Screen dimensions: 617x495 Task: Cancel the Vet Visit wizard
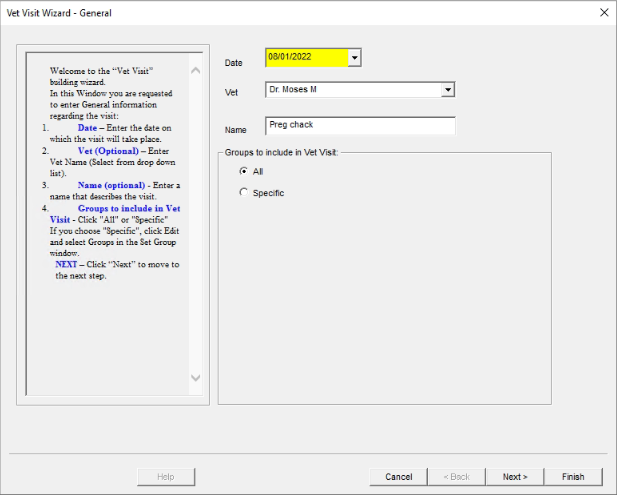pyautogui.click(x=399, y=477)
